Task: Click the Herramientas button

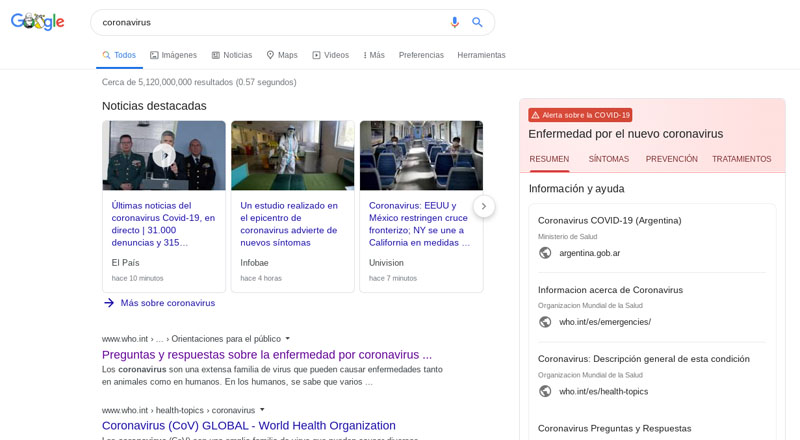Action: [481, 55]
